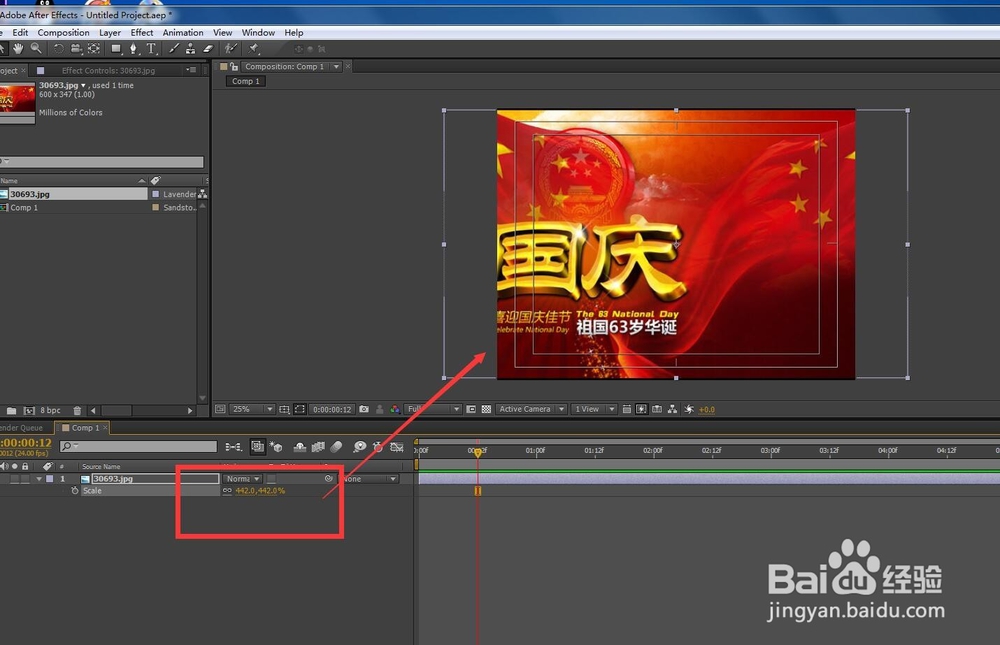The width and height of the screenshot is (1000, 645).
Task: Click the viewer timecode 0:00:00:12
Action: tap(332, 409)
